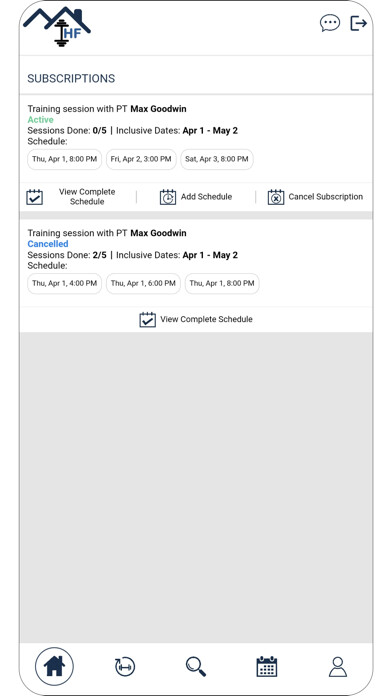Click the logout arrow icon

(358, 23)
